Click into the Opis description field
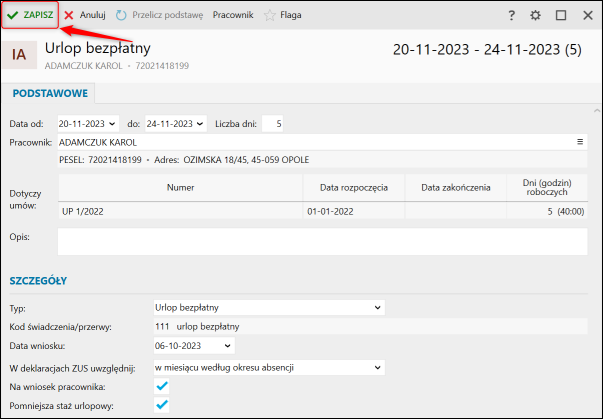The image size is (603, 419). [x=322, y=241]
